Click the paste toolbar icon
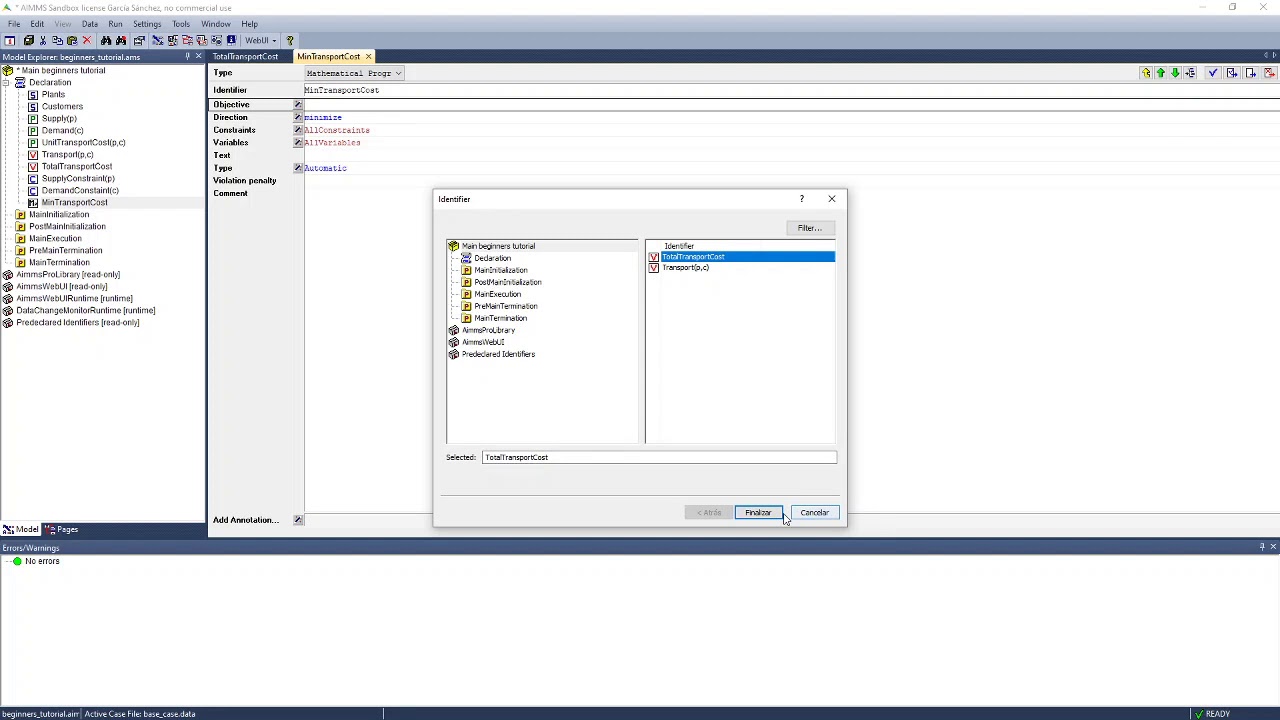The width and height of the screenshot is (1280, 720). point(72,41)
